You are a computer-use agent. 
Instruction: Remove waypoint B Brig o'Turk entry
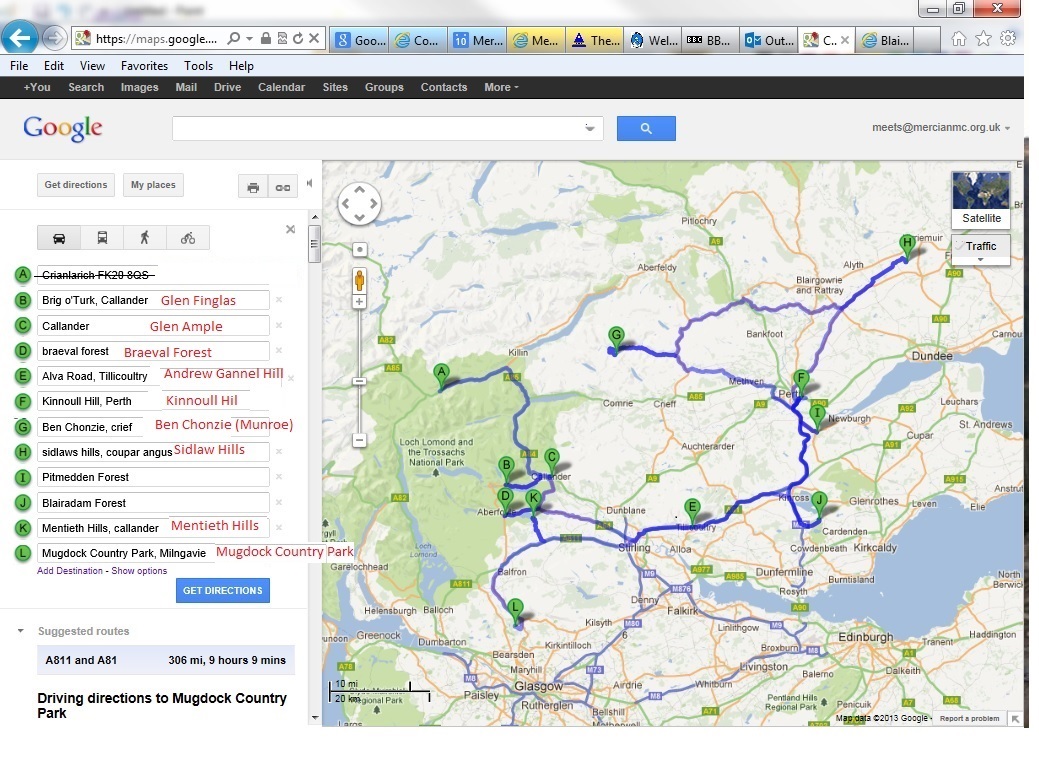click(277, 300)
